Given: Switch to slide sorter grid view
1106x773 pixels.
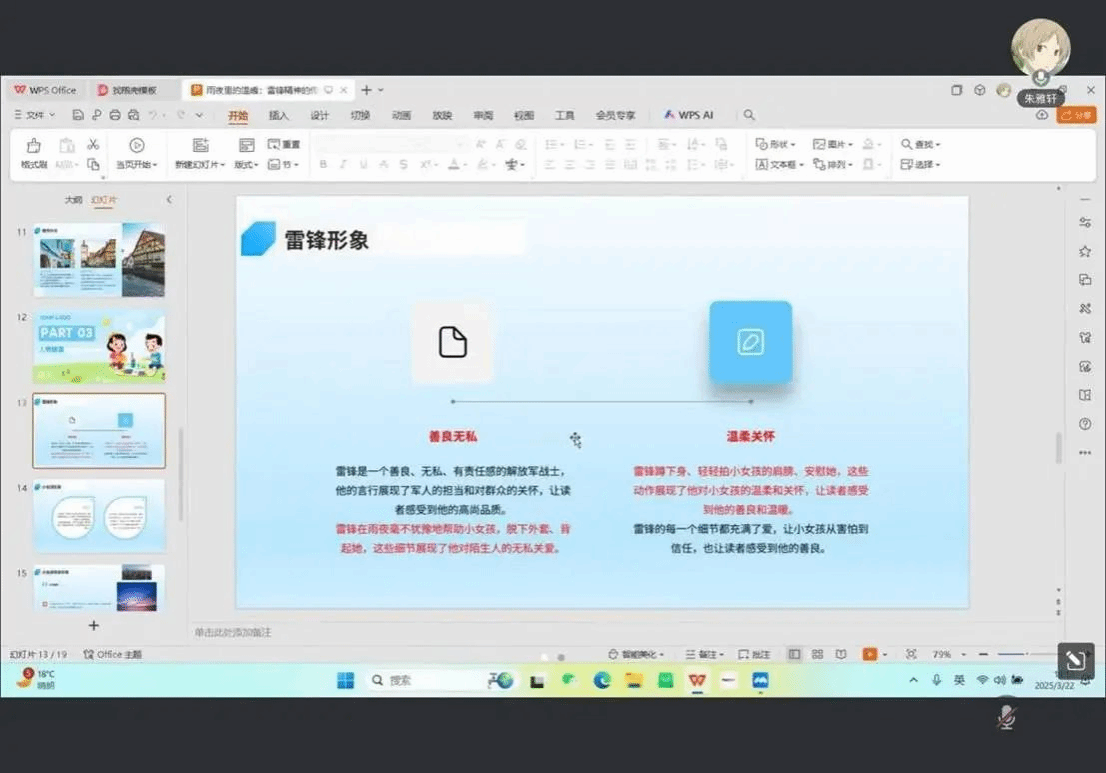Looking at the screenshot, I should (817, 654).
